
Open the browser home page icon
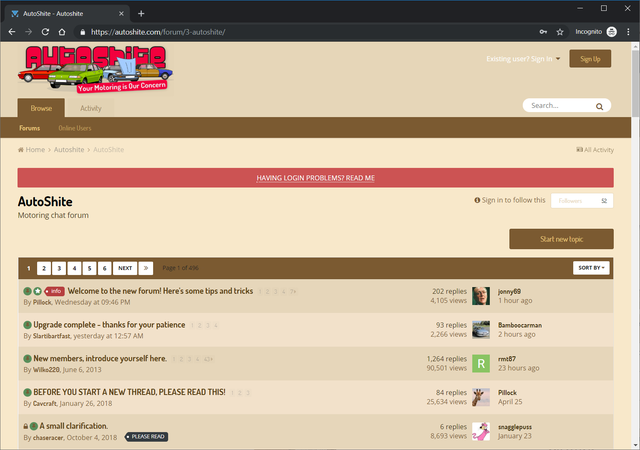click(x=62, y=32)
